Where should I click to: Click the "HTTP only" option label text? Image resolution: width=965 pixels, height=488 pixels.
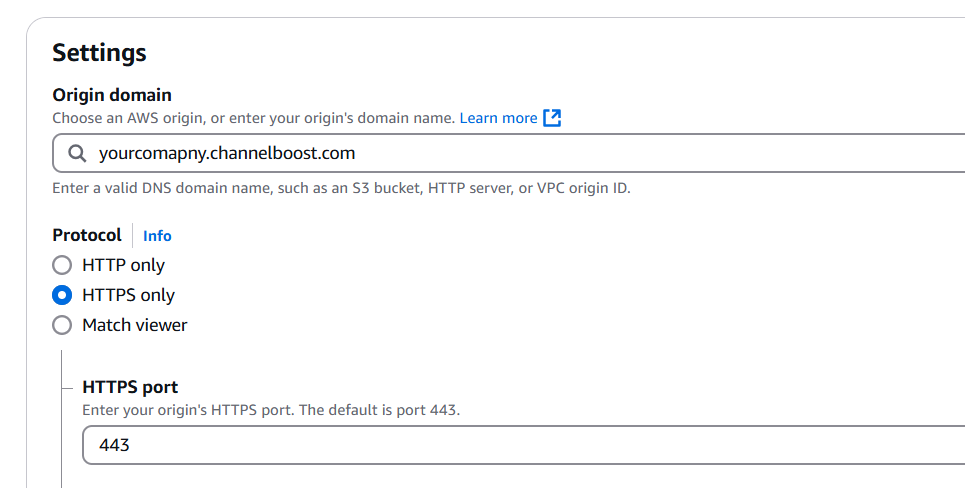point(123,265)
